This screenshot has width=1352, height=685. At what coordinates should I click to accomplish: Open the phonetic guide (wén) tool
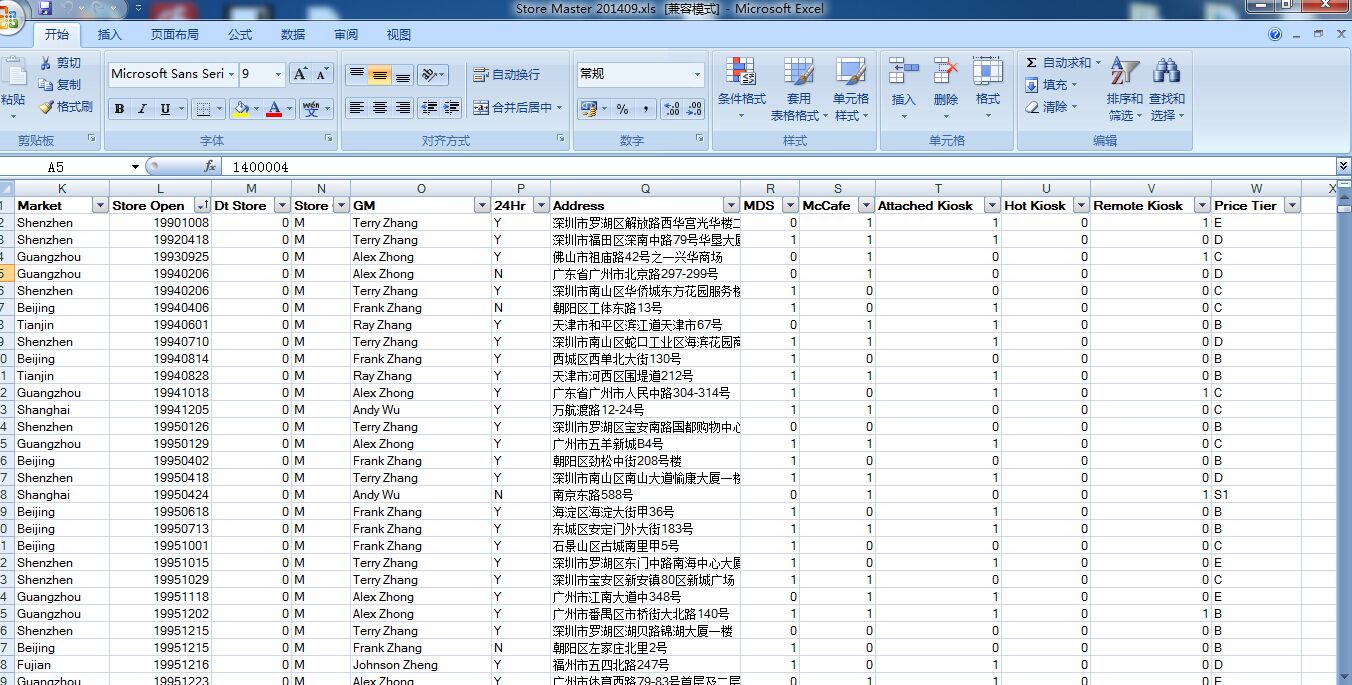[311, 109]
